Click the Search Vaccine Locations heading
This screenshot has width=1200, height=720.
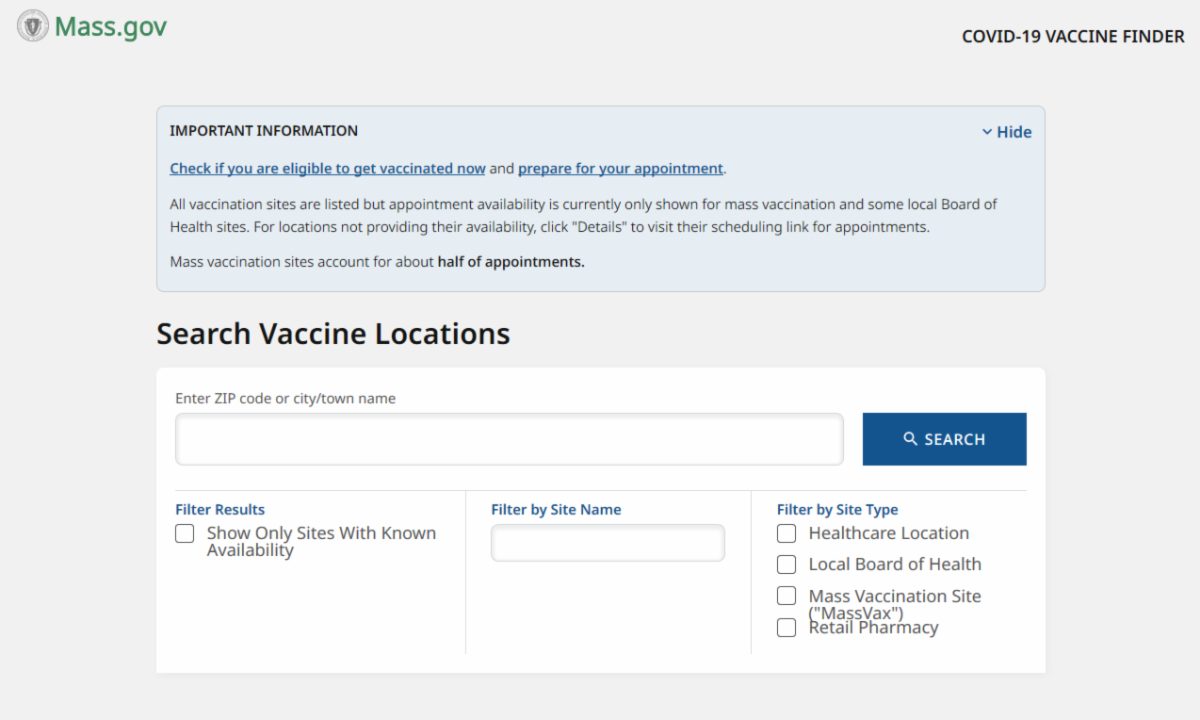[x=333, y=334]
